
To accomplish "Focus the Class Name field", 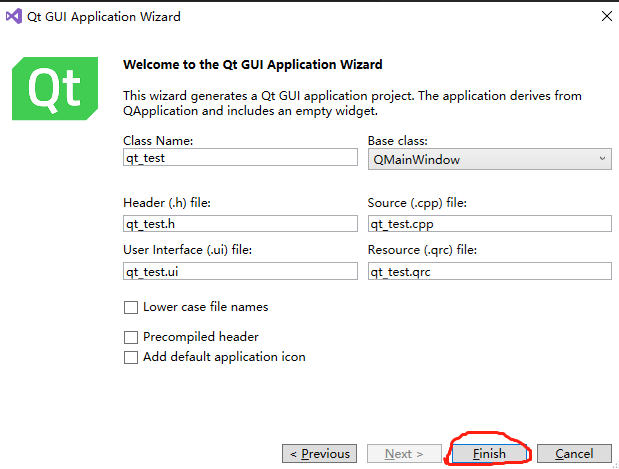I will [x=240, y=157].
